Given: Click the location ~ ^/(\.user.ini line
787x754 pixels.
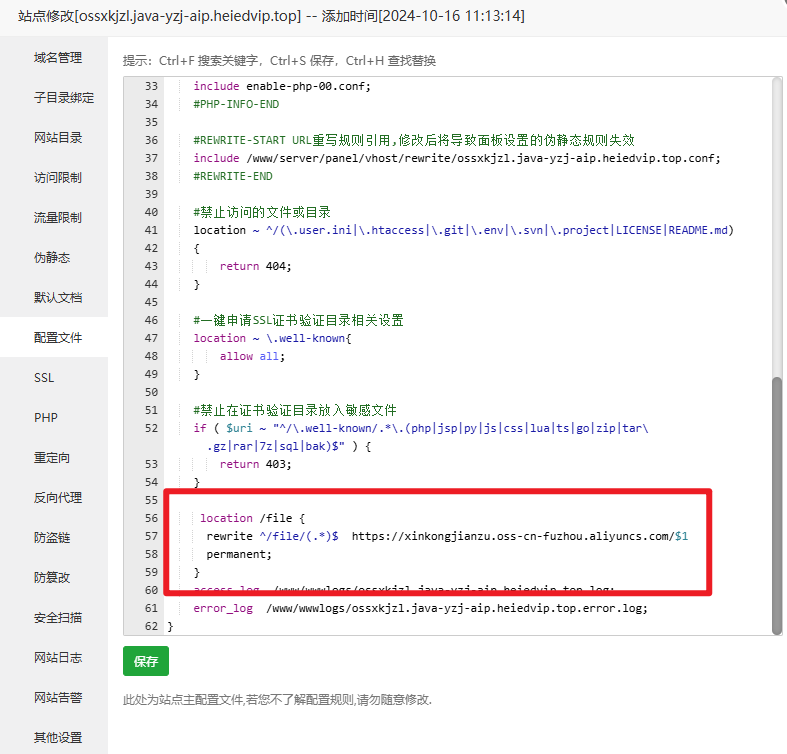Looking at the screenshot, I should coord(464,230).
